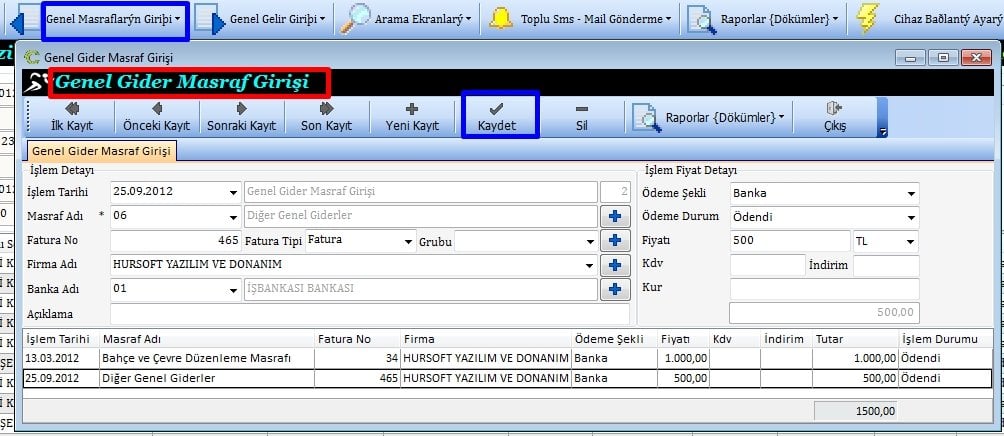
Task: Create a new record with Yeni Kayıt
Action: pos(412,117)
